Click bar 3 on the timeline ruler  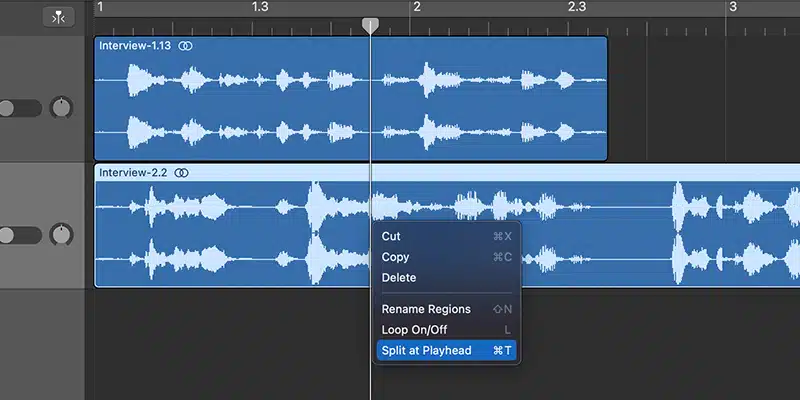pos(733,7)
